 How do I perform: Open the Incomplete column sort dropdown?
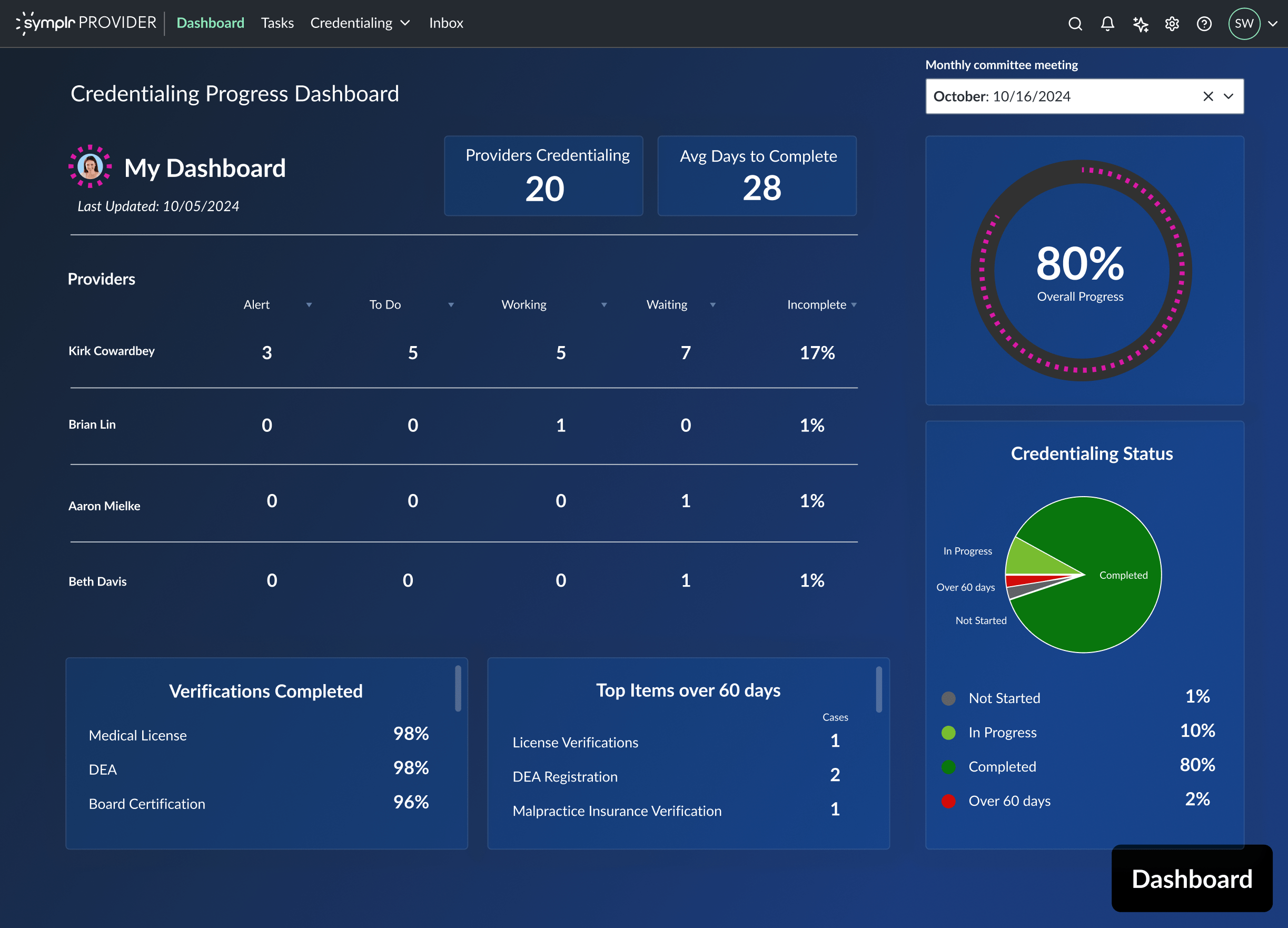(855, 305)
